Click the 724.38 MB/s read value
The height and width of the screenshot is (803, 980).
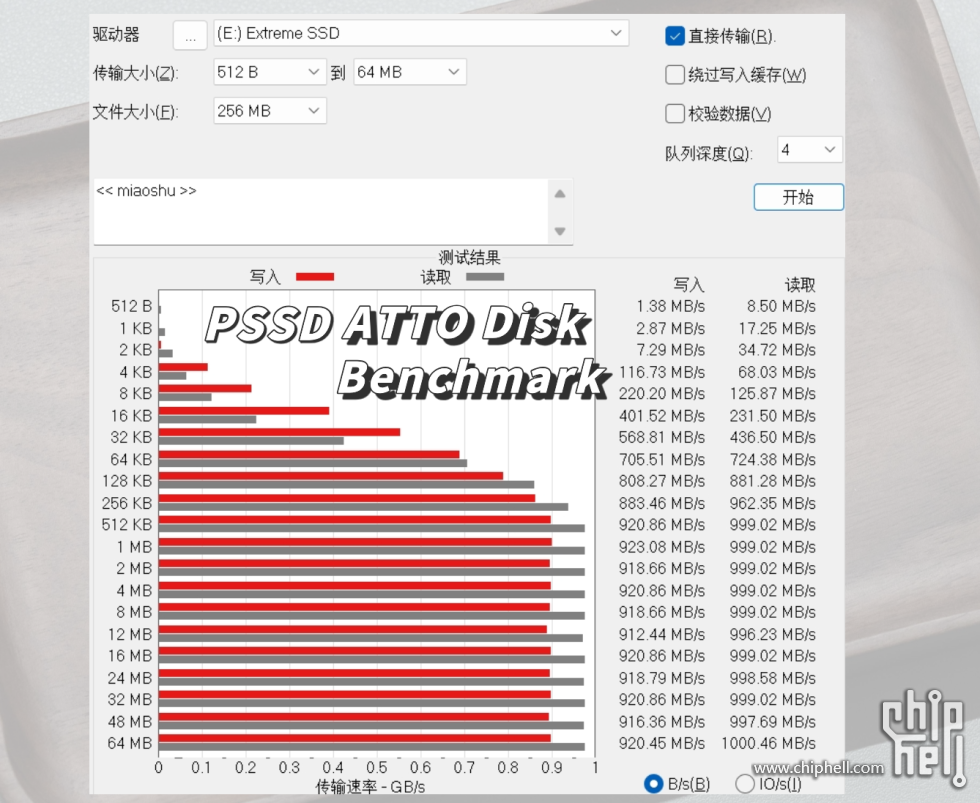[772, 459]
